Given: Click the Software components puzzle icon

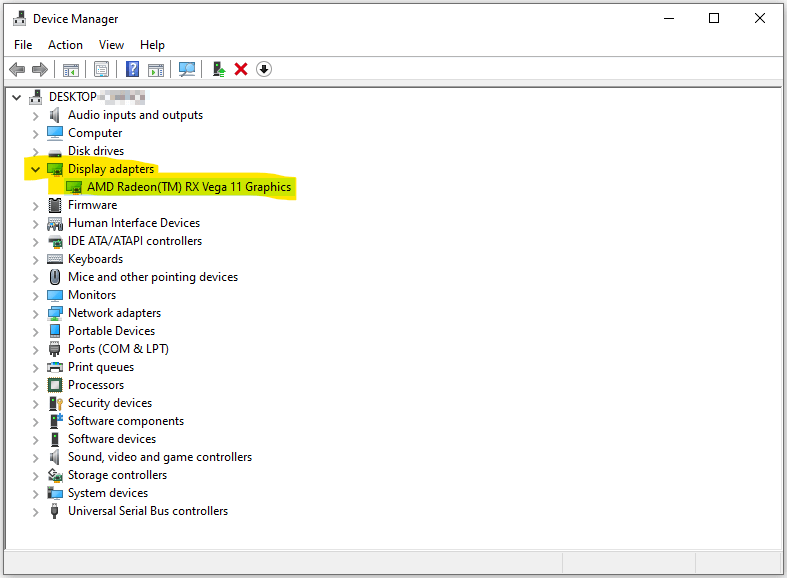Looking at the screenshot, I should [x=56, y=420].
